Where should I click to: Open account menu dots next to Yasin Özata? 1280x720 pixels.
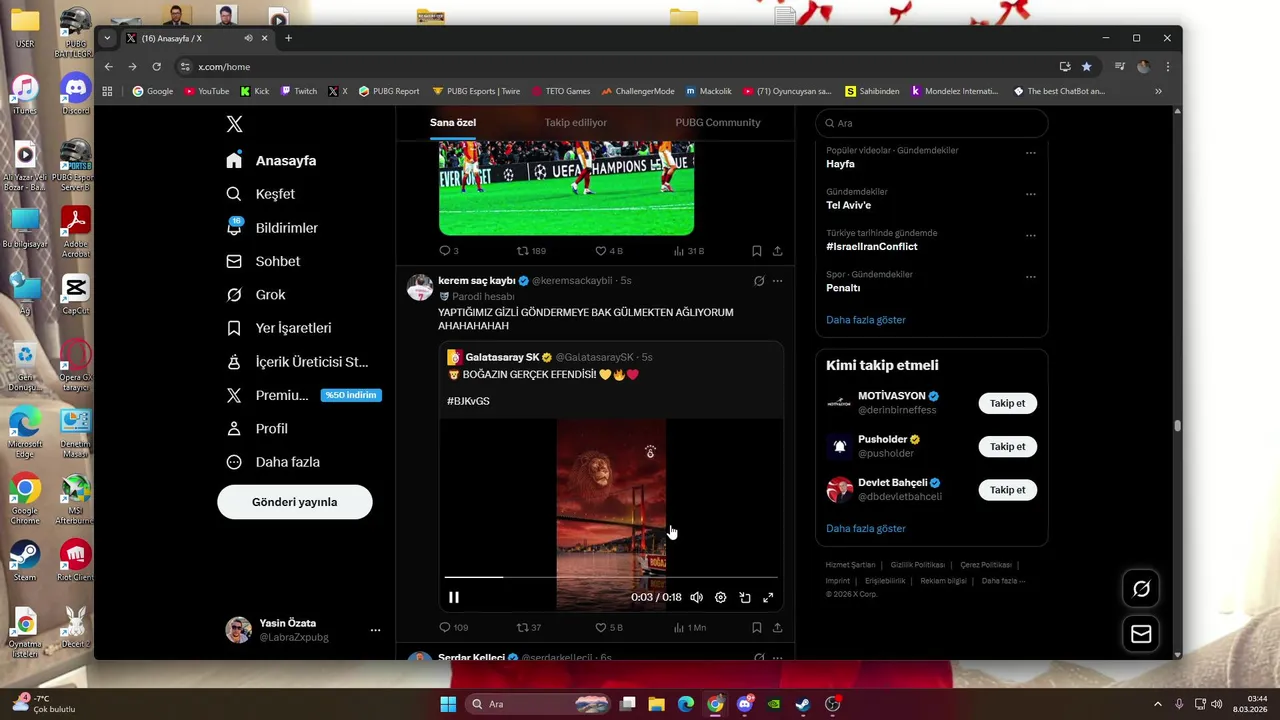click(x=375, y=630)
